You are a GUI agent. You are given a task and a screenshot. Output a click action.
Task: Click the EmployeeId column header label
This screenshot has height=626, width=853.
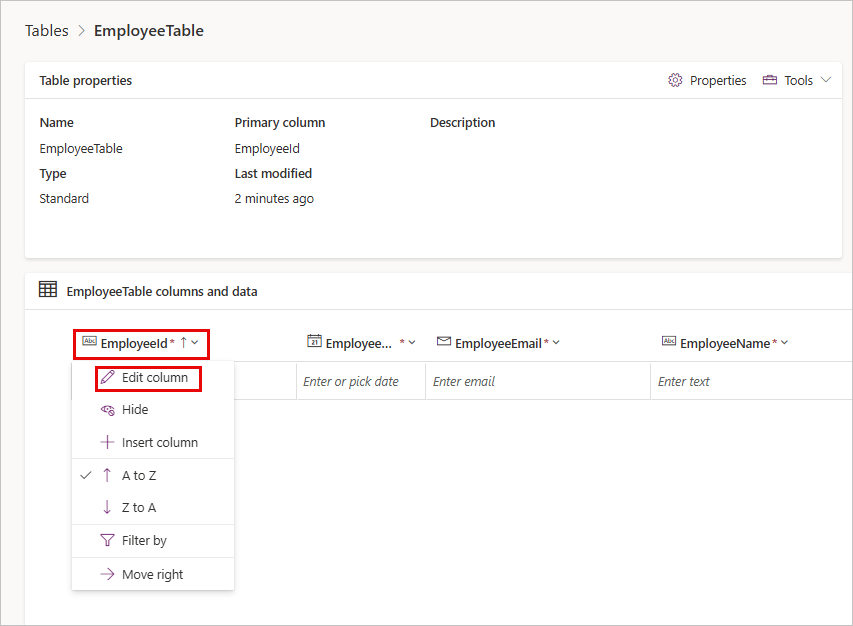tap(134, 344)
